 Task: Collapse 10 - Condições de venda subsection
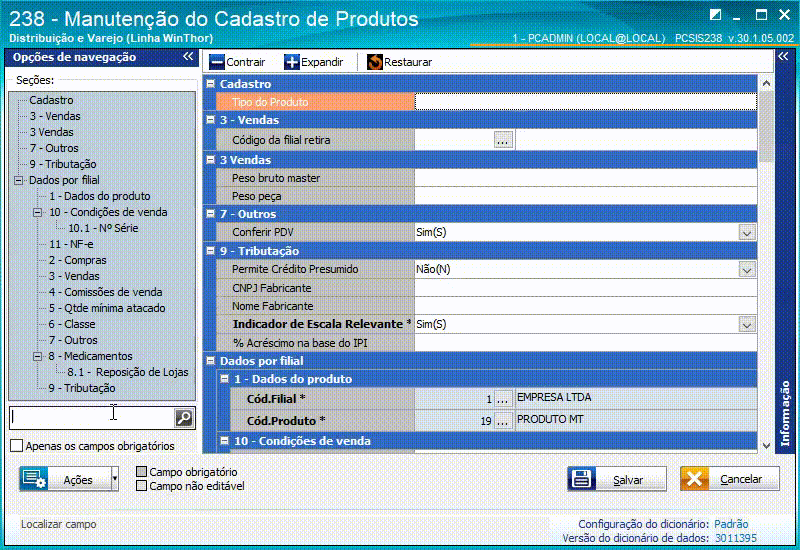click(224, 440)
